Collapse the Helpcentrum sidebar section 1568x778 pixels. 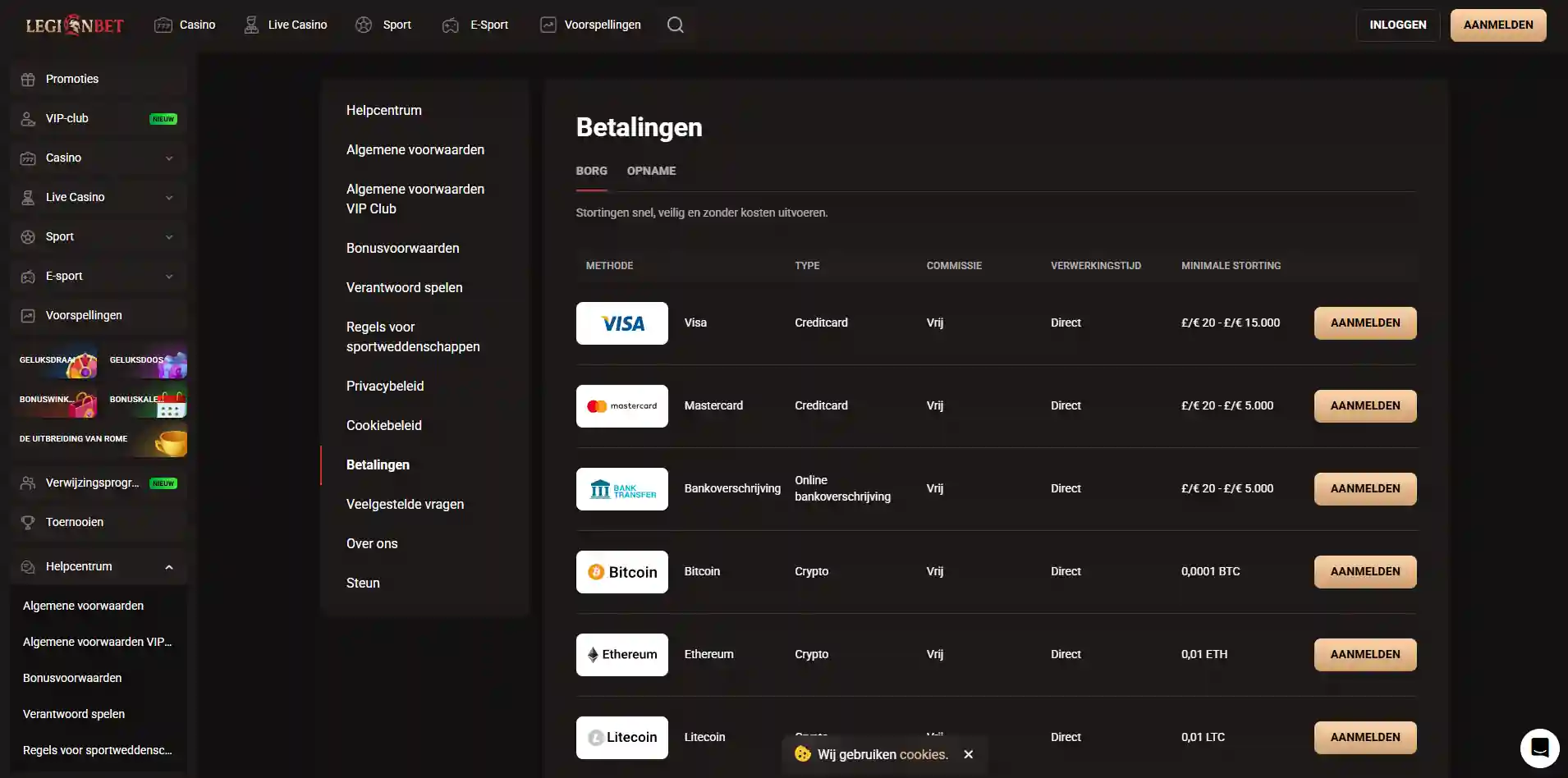[169, 567]
